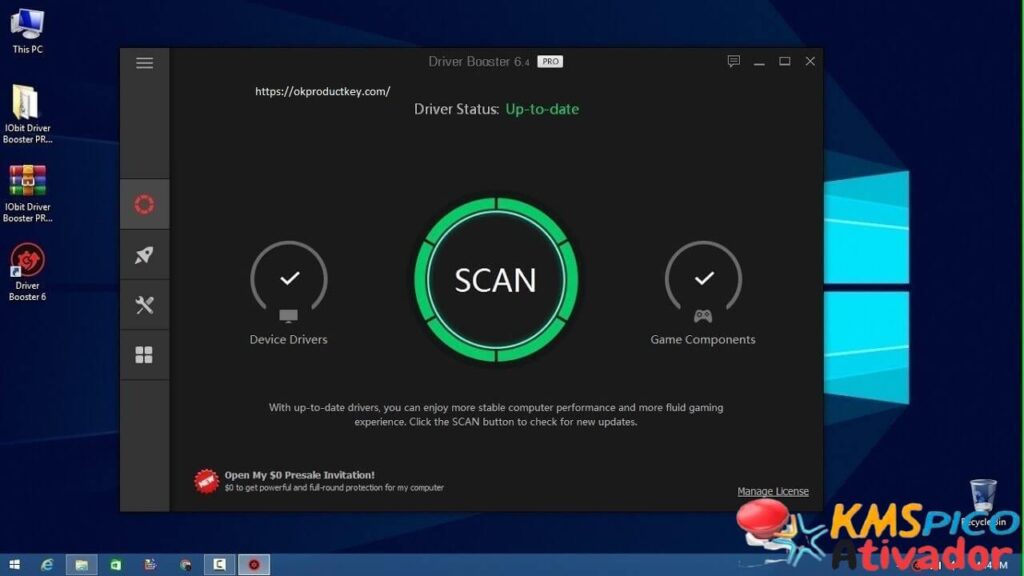Screen dimensions: 1024x576
Task: Close the Driver Booster window
Action: 810,61
